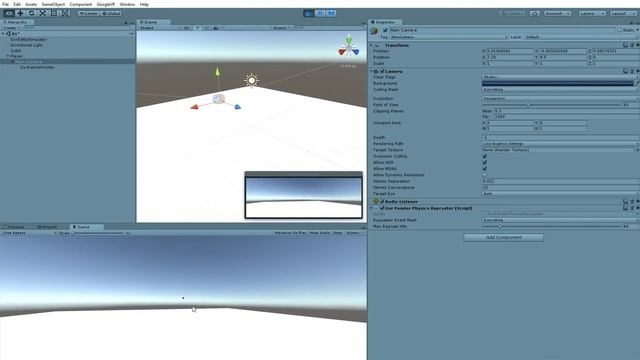
Task: Toggle the Camera component enabled checkbox
Action: click(x=382, y=71)
